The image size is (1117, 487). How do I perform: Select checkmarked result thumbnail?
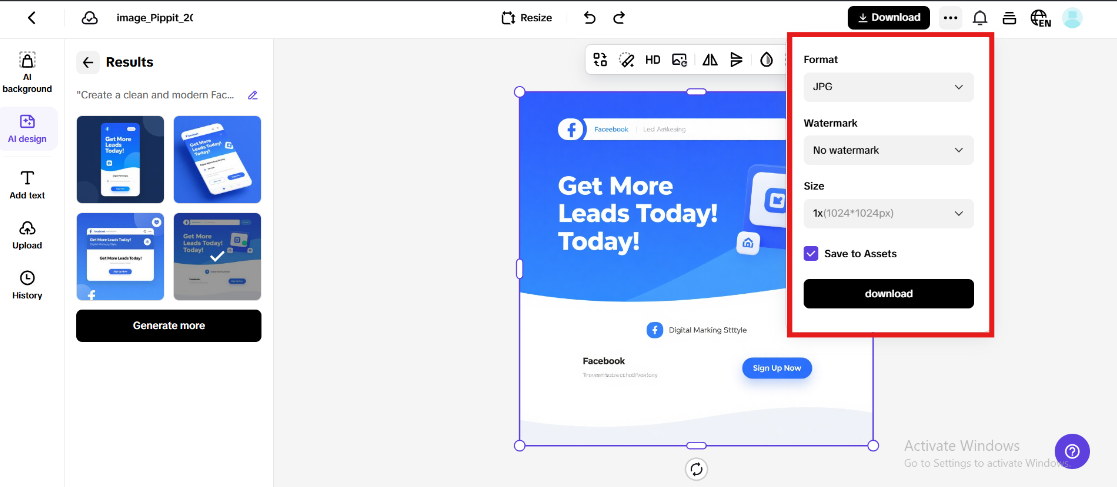click(217, 256)
